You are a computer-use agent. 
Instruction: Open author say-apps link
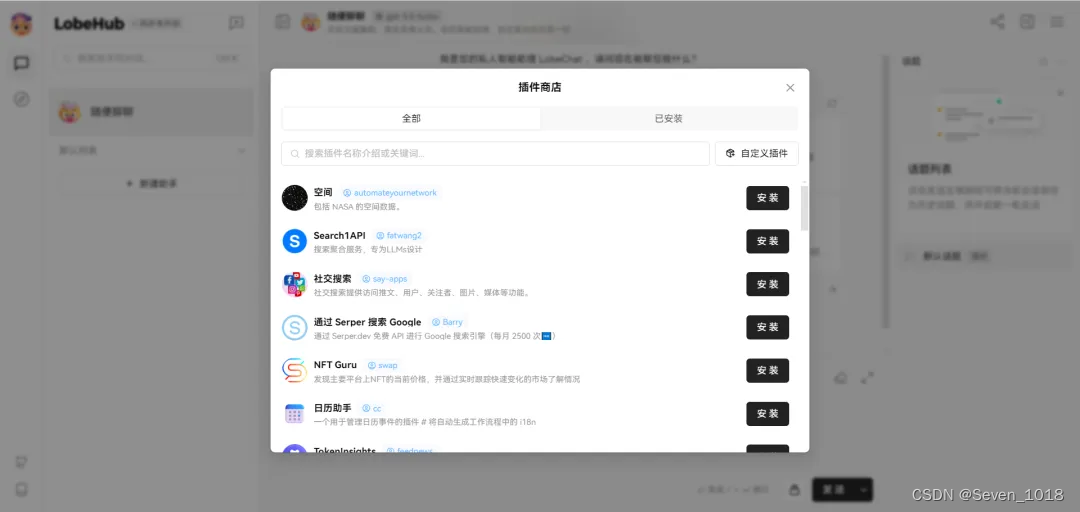click(x=384, y=279)
